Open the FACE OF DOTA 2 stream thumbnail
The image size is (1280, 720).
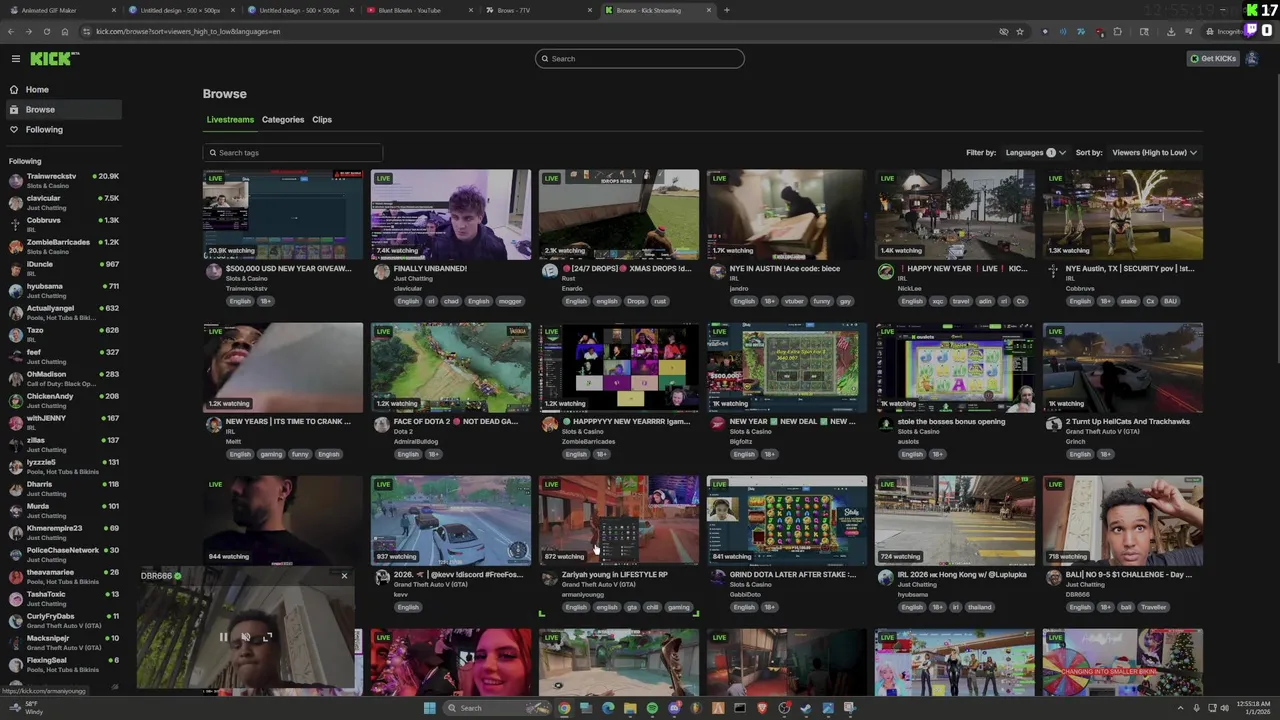[x=451, y=367]
